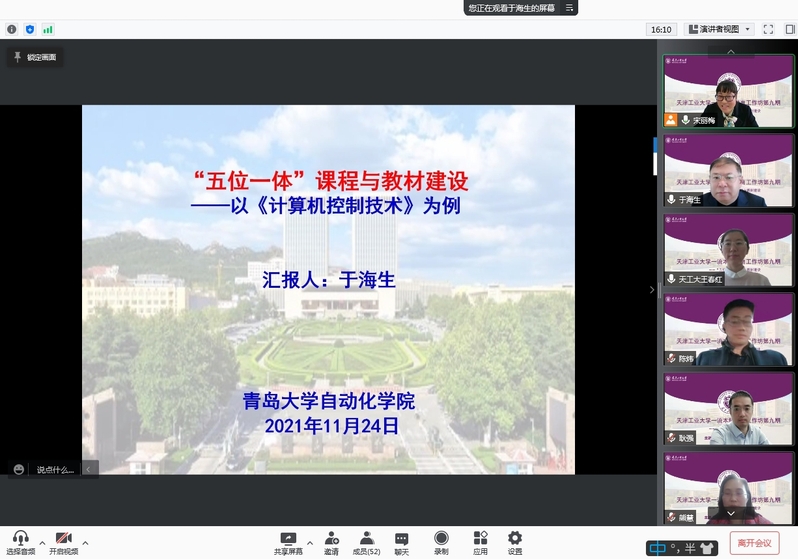Click the 共享屏幕 share screen icon
Viewport: 798px width, 560px height.
pyautogui.click(x=288, y=542)
